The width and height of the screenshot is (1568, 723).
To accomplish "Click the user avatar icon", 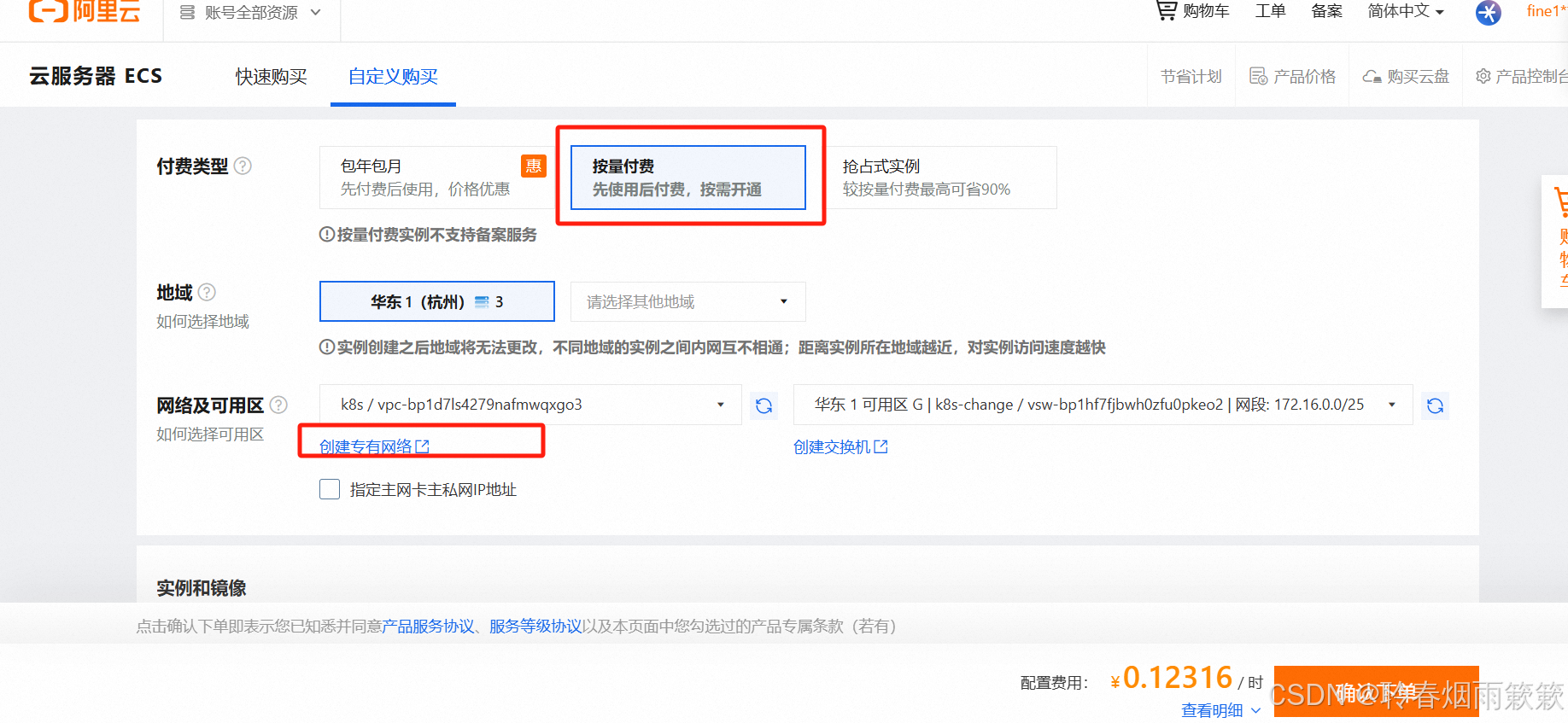I will (1488, 13).
